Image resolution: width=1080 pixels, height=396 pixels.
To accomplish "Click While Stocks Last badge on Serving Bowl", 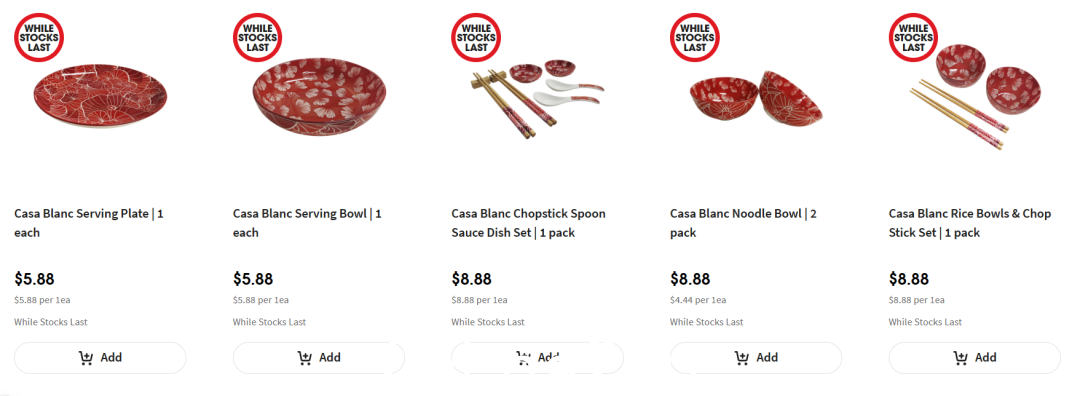I will [x=258, y=38].
